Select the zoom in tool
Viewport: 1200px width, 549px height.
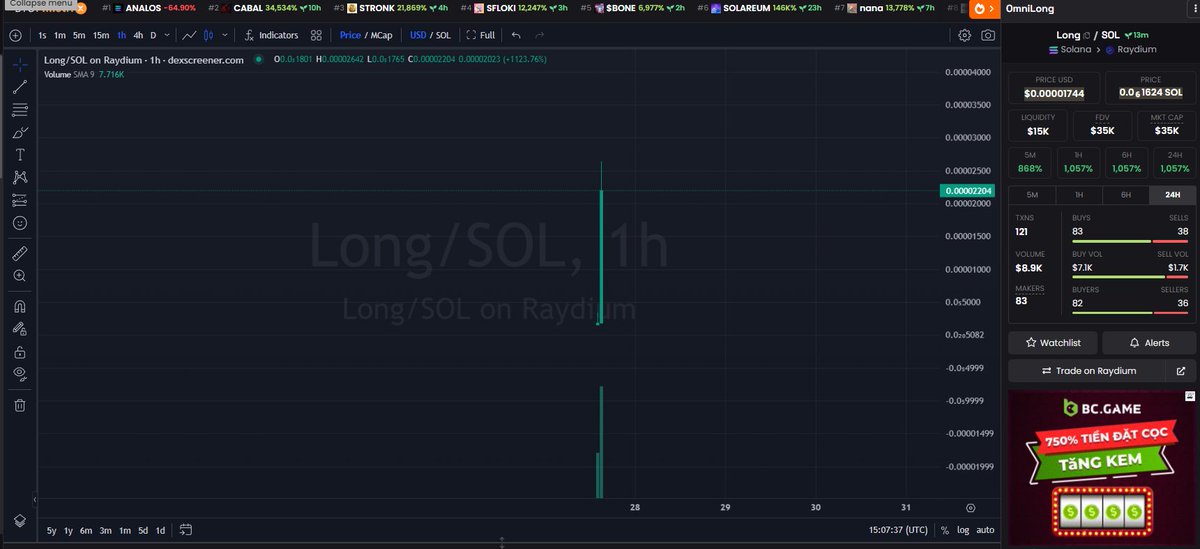point(20,275)
